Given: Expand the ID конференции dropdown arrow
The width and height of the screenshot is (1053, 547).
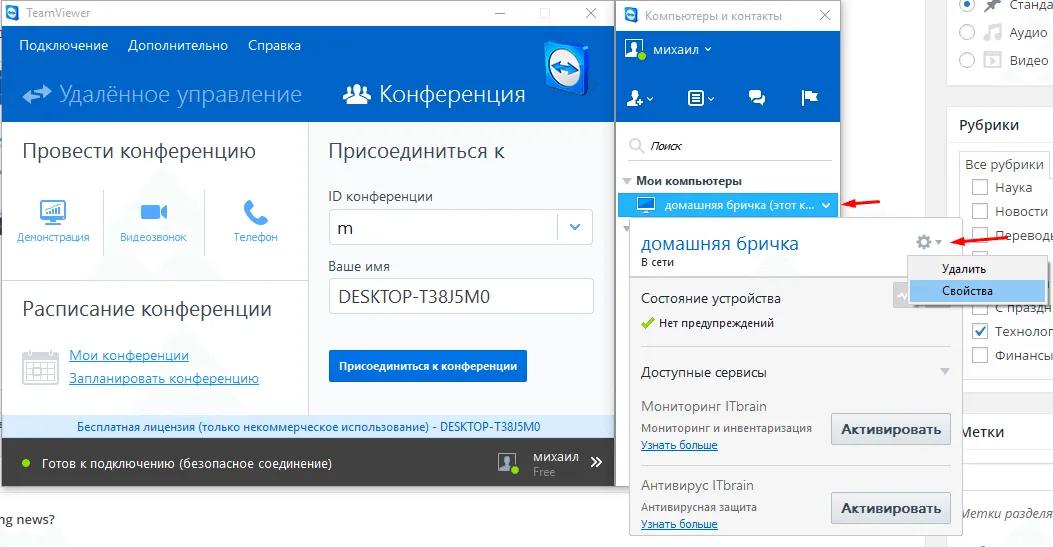Looking at the screenshot, I should (x=574, y=227).
